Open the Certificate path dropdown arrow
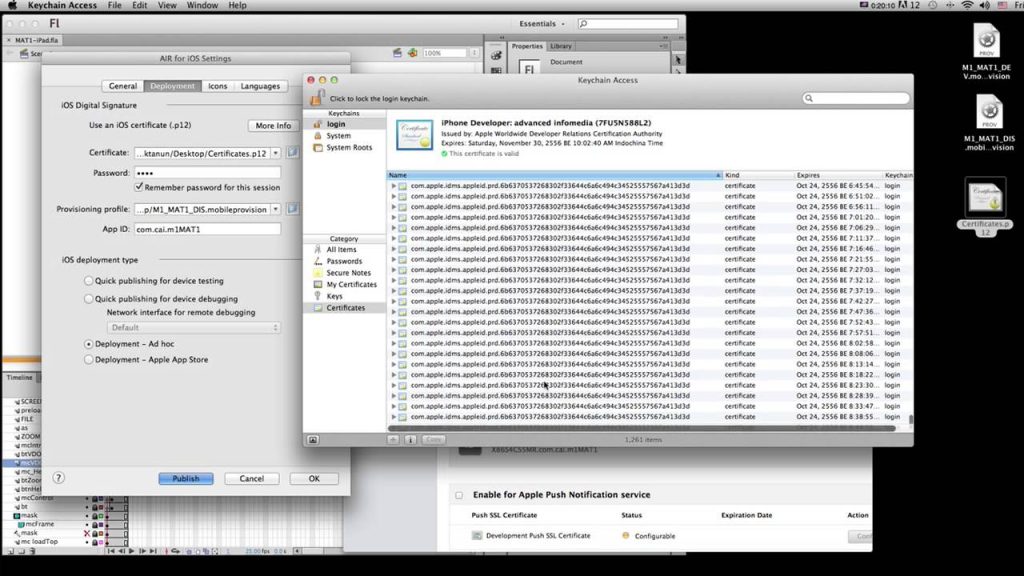The height and width of the screenshot is (576, 1024). pyautogui.click(x=276, y=153)
